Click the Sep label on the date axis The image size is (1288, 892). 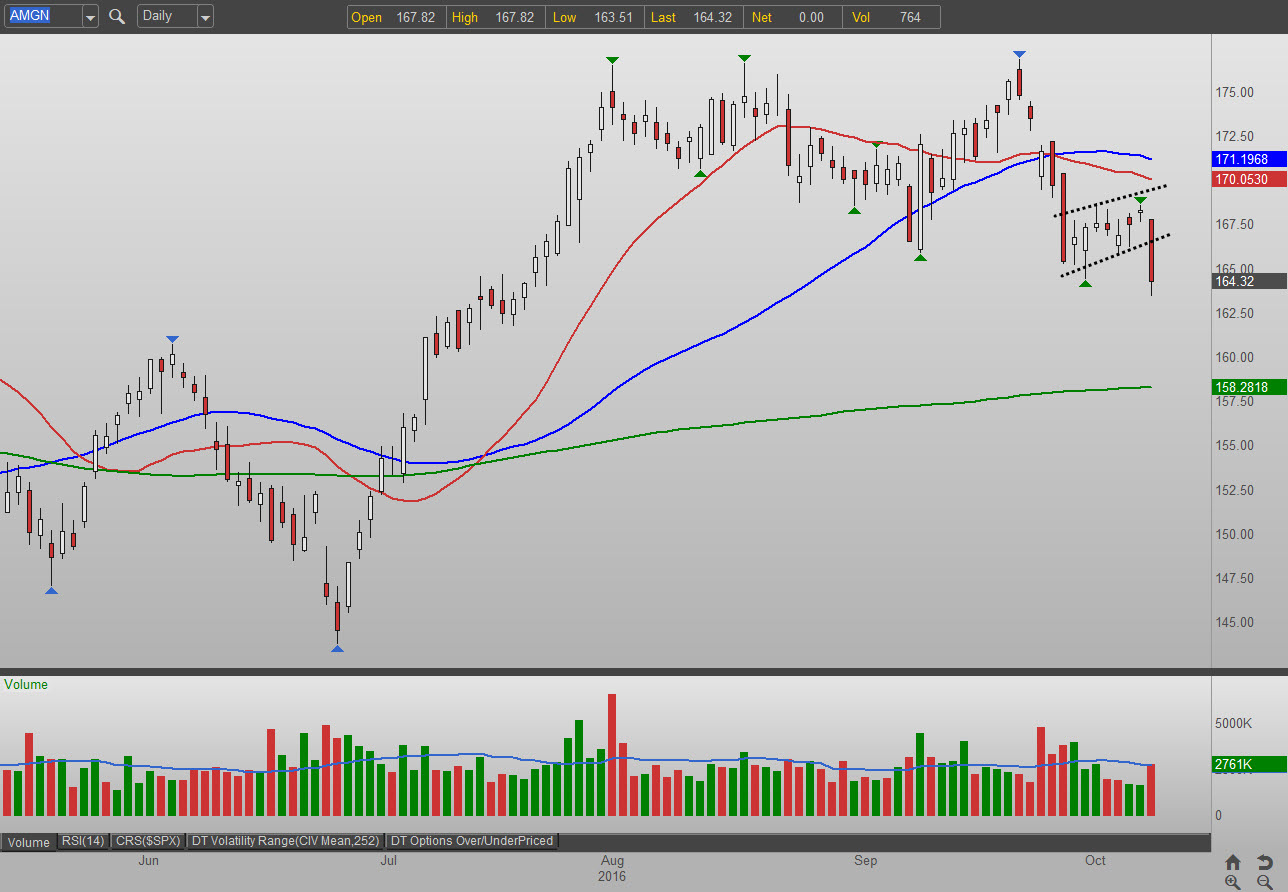866,861
